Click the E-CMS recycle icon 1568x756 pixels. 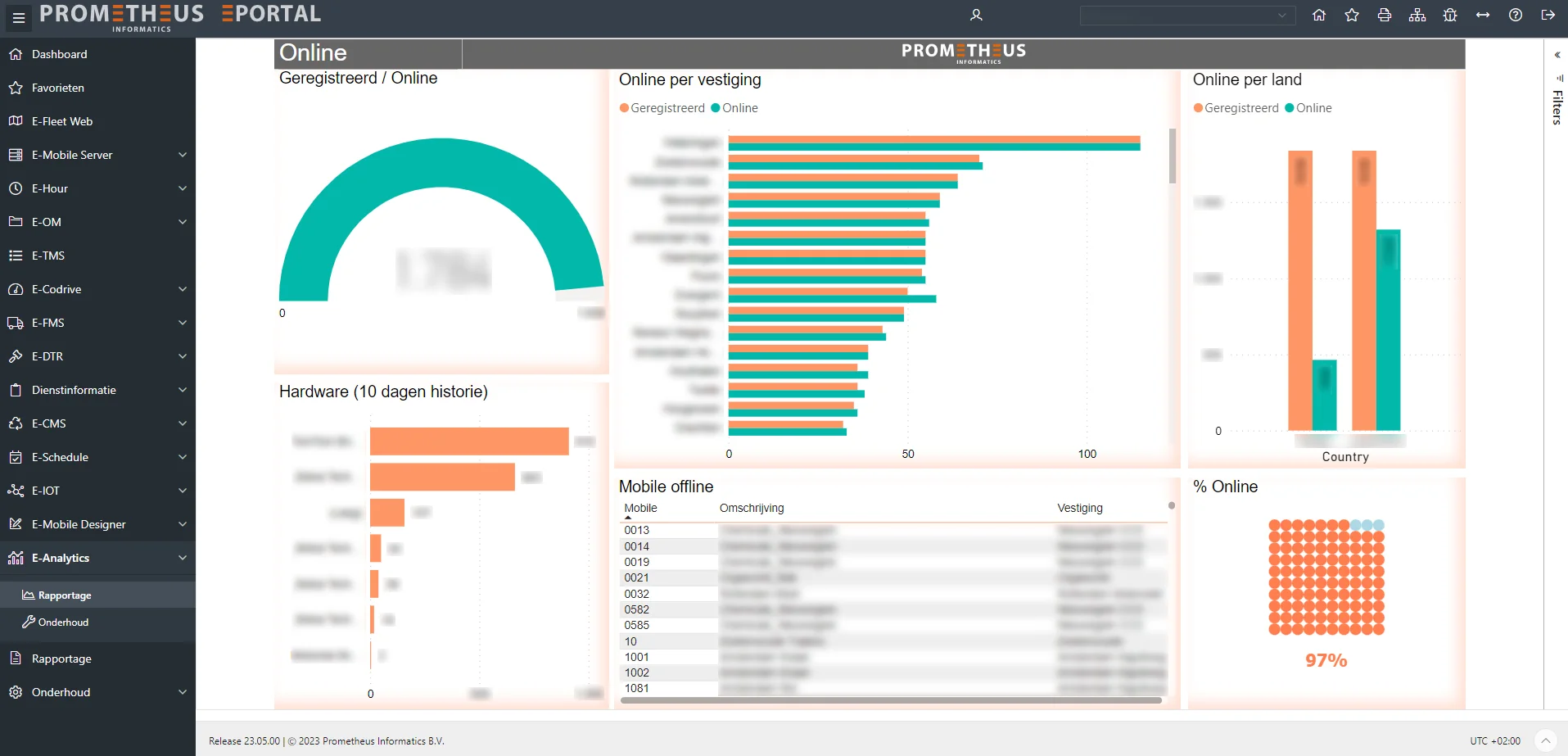coord(16,423)
